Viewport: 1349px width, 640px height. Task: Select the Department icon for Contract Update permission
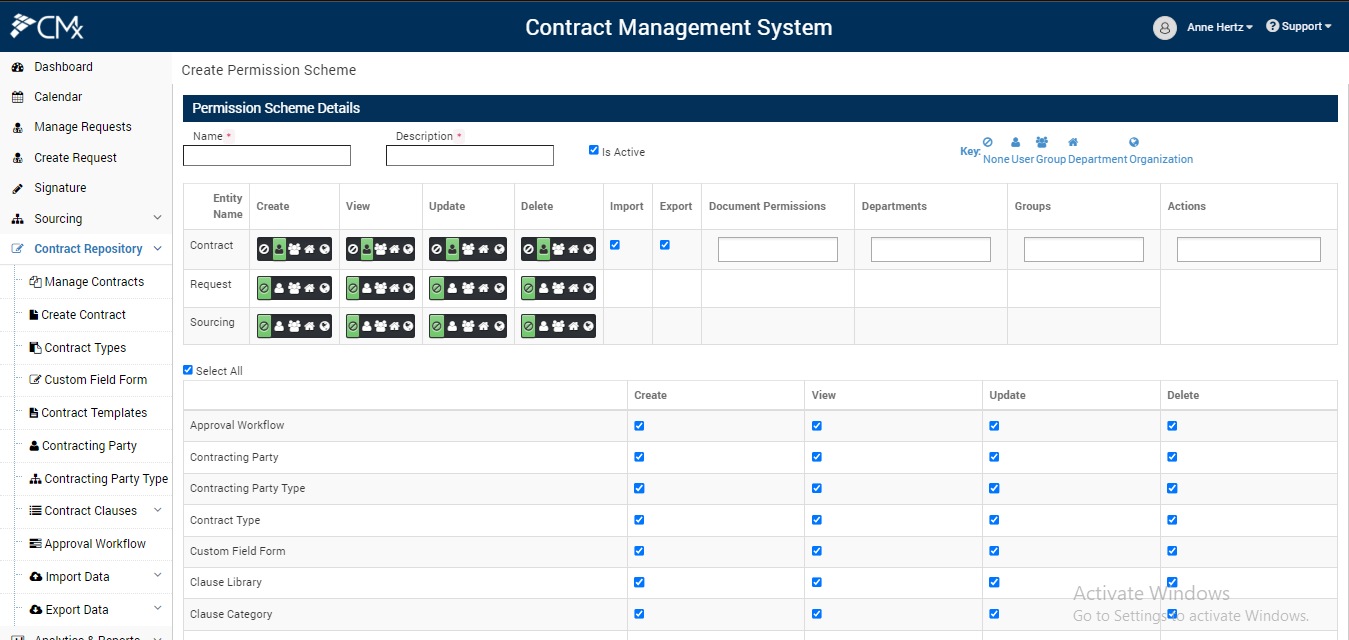coord(485,248)
